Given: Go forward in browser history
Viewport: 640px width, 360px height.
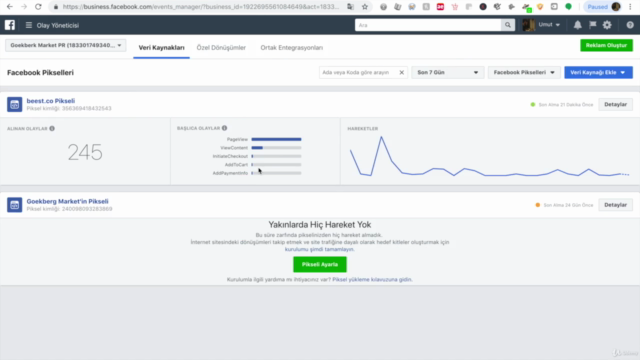Looking at the screenshot, I should (x=24, y=7).
